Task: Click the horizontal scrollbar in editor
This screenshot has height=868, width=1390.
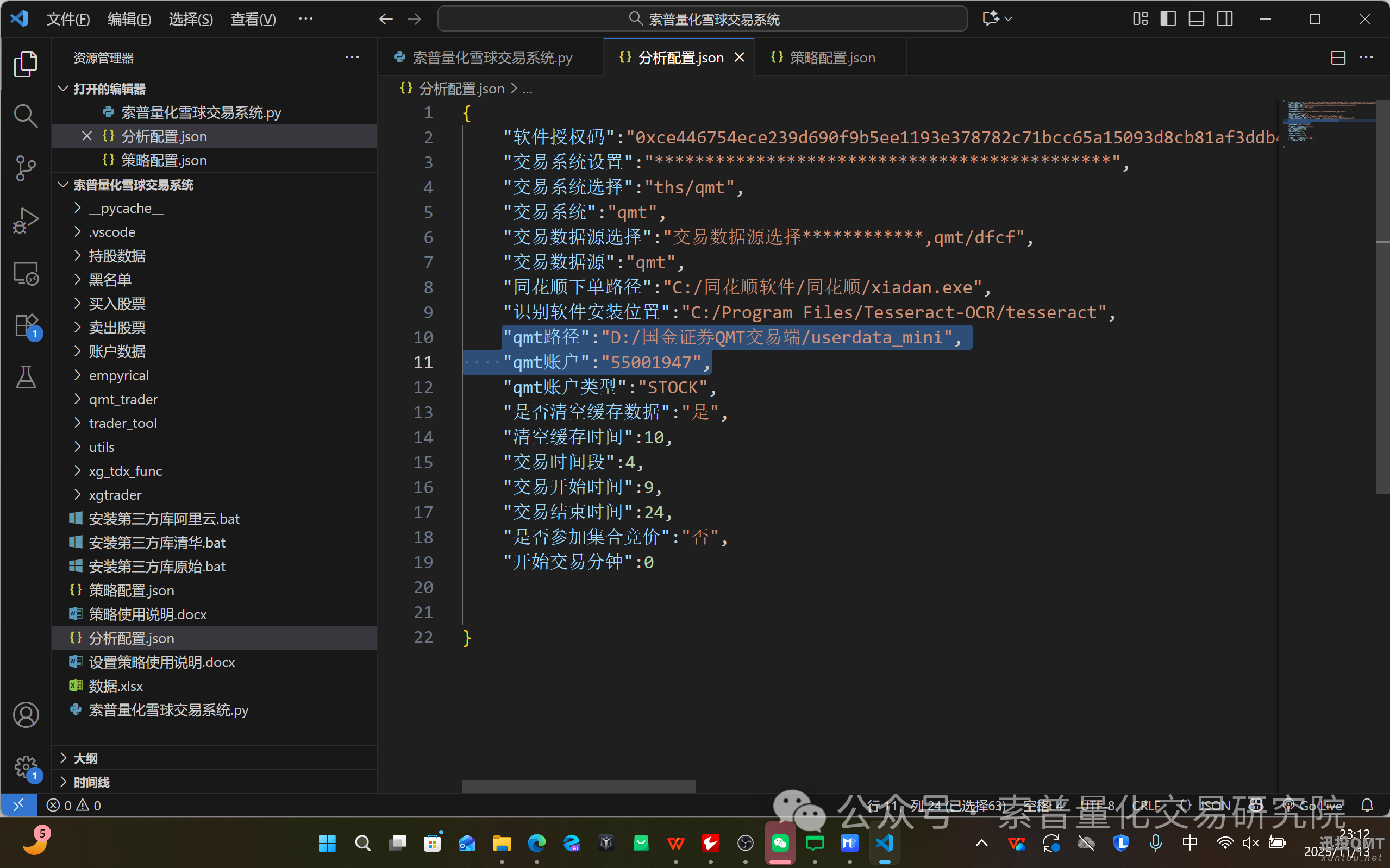Action: 578,786
